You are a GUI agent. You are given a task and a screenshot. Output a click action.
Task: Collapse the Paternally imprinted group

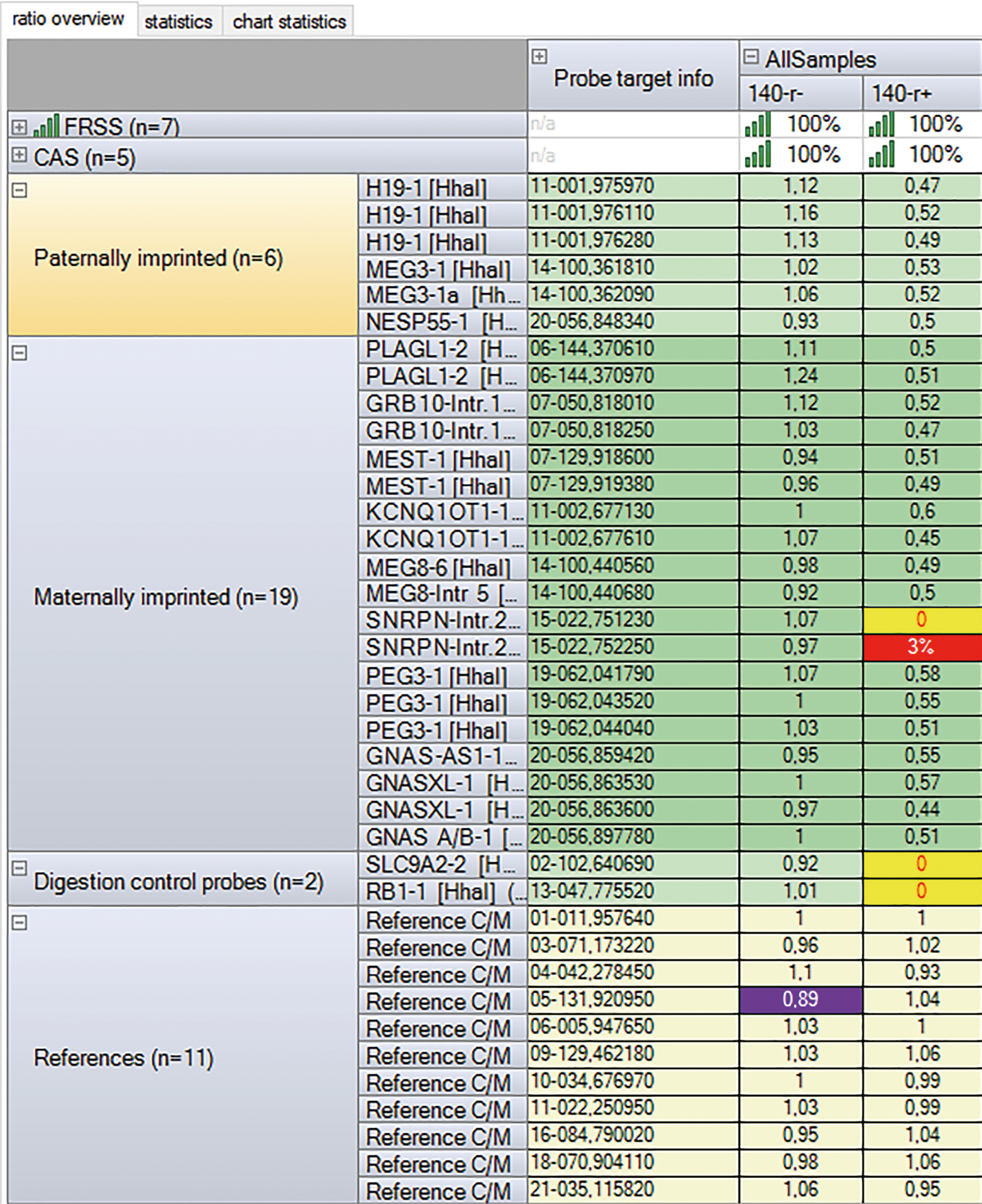click(x=19, y=190)
